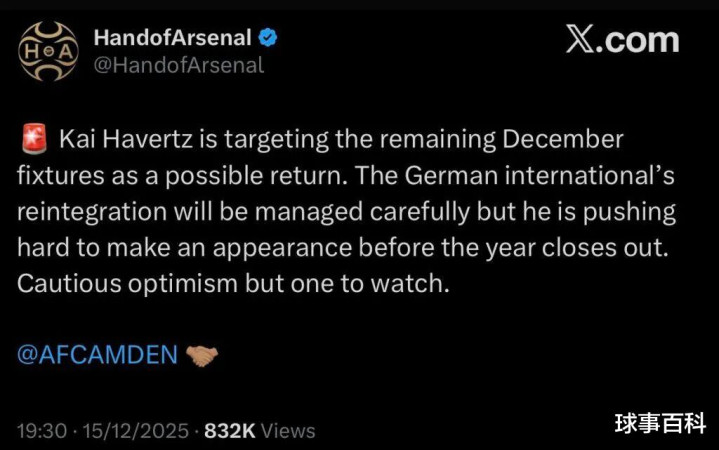Viewport: 719px width, 450px height.
Task: Open the @AFCAMDEN mention
Action: coord(97,354)
